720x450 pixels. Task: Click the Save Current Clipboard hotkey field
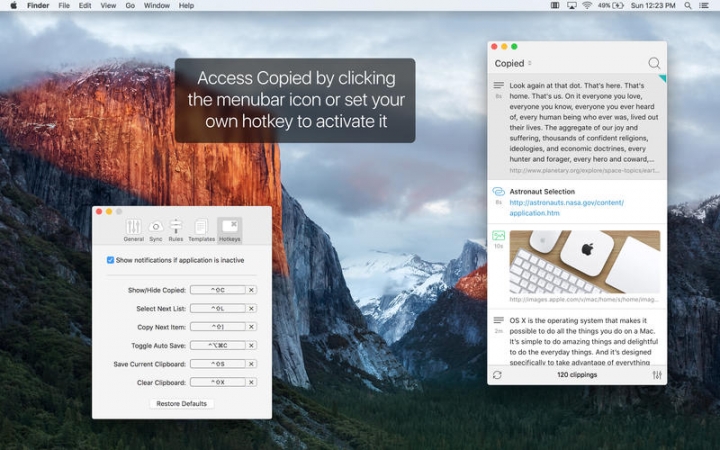[x=218, y=364]
